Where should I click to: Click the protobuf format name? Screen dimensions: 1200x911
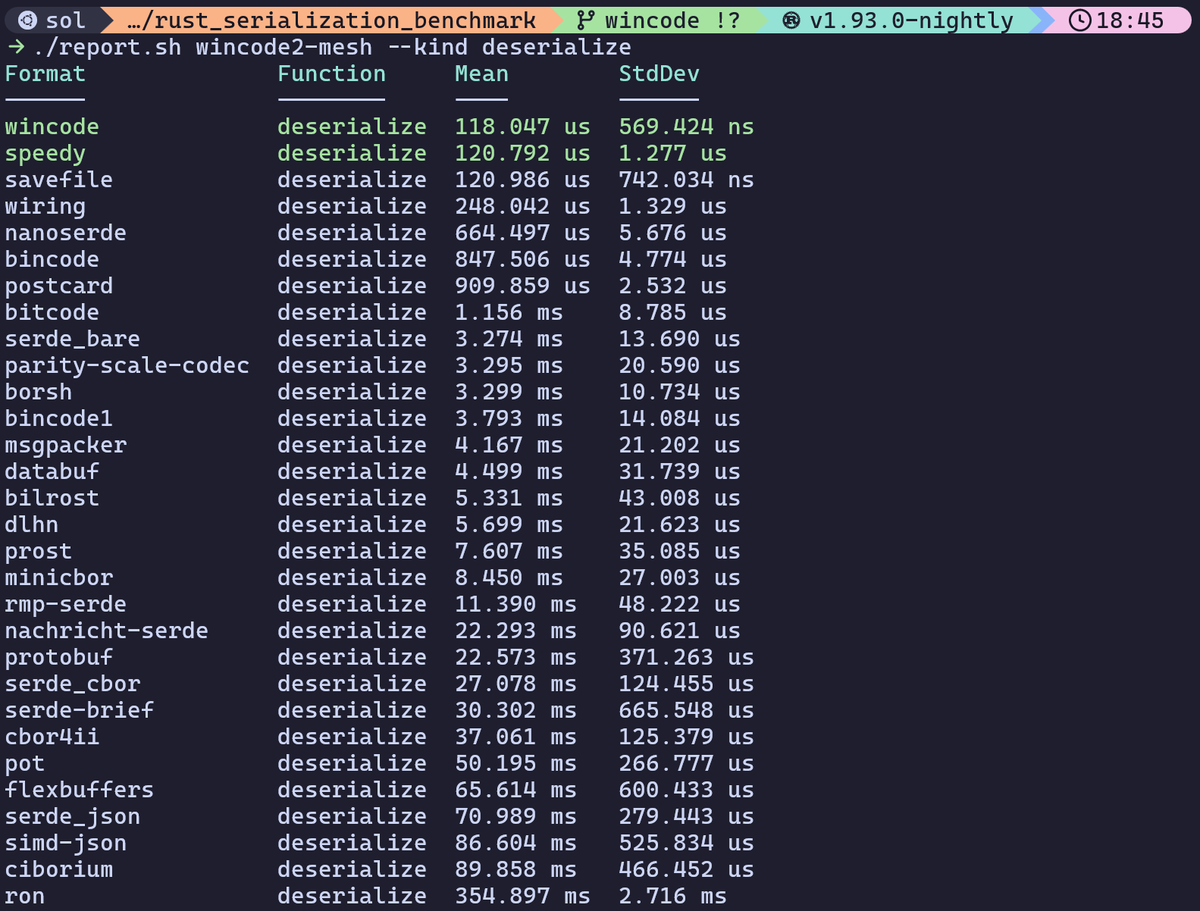click(59, 657)
